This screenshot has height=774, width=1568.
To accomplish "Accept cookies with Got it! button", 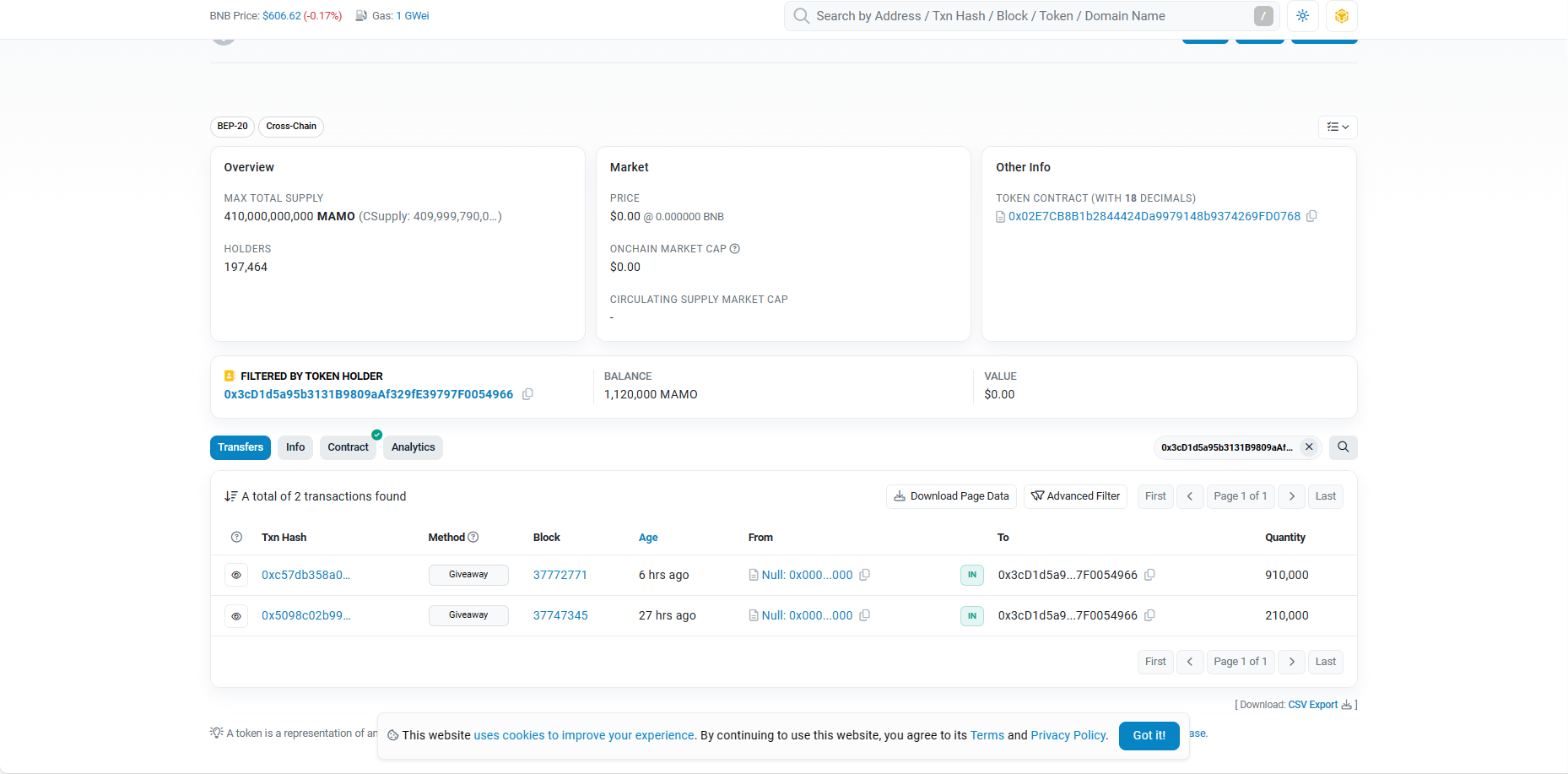I will pos(1149,736).
